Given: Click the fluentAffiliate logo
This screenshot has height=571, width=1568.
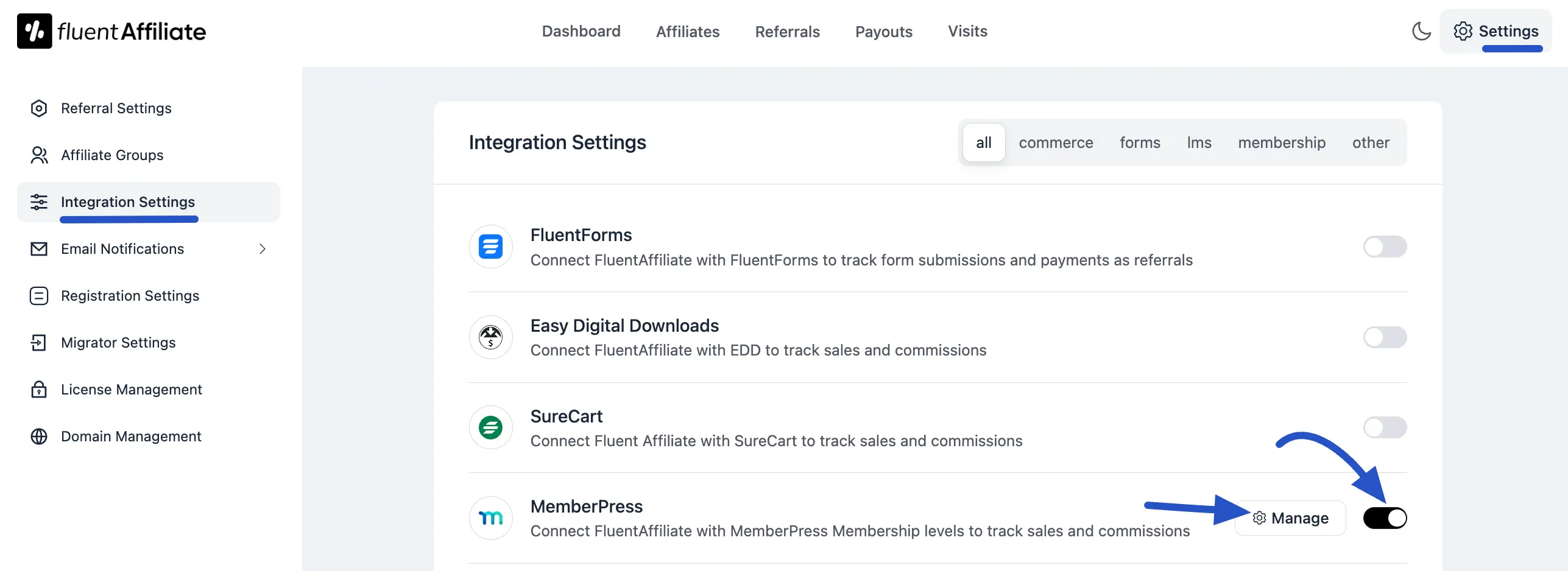Looking at the screenshot, I should (x=111, y=30).
